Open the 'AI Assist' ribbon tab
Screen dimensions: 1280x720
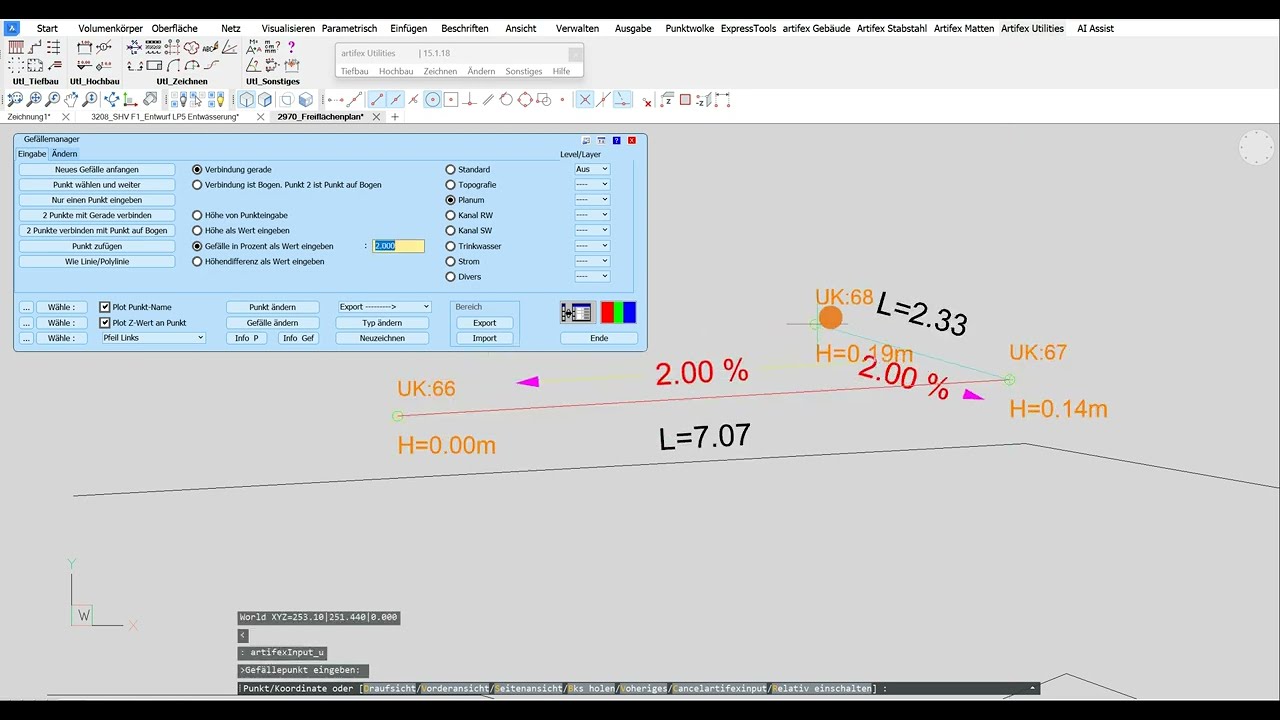coord(1095,28)
